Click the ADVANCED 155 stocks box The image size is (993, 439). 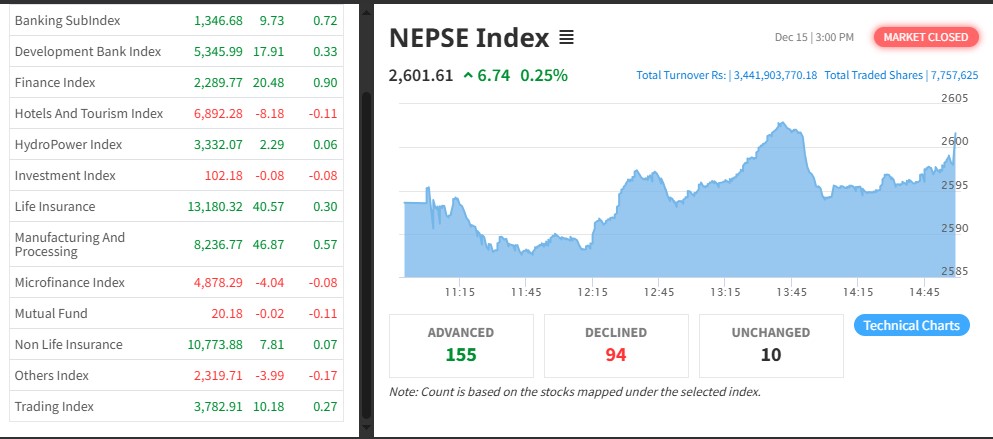point(460,345)
